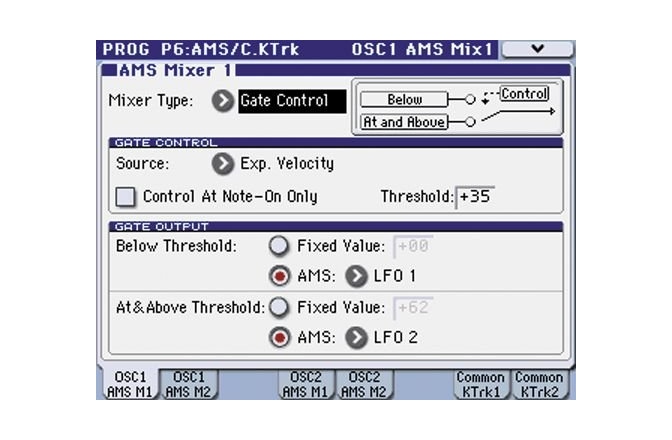
Task: Choose Fixed Value for At&Above Threshold
Action: coord(279,307)
